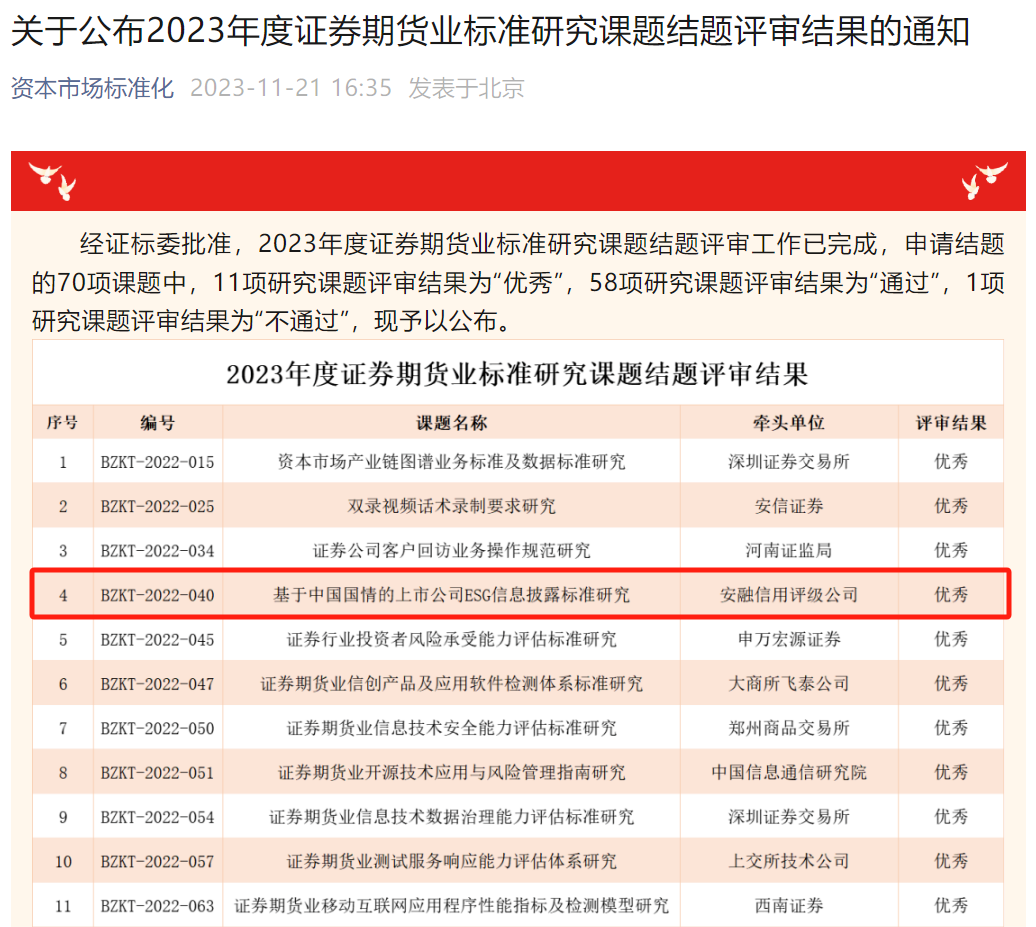Select code BZKT-2022-025
The width and height of the screenshot is (1036, 927).
(x=157, y=506)
